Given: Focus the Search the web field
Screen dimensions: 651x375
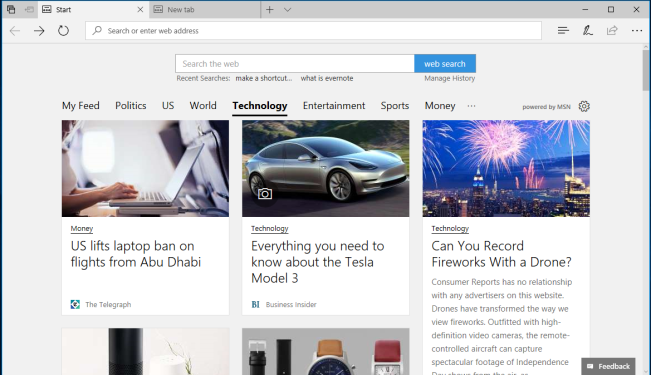Looking at the screenshot, I should point(295,64).
